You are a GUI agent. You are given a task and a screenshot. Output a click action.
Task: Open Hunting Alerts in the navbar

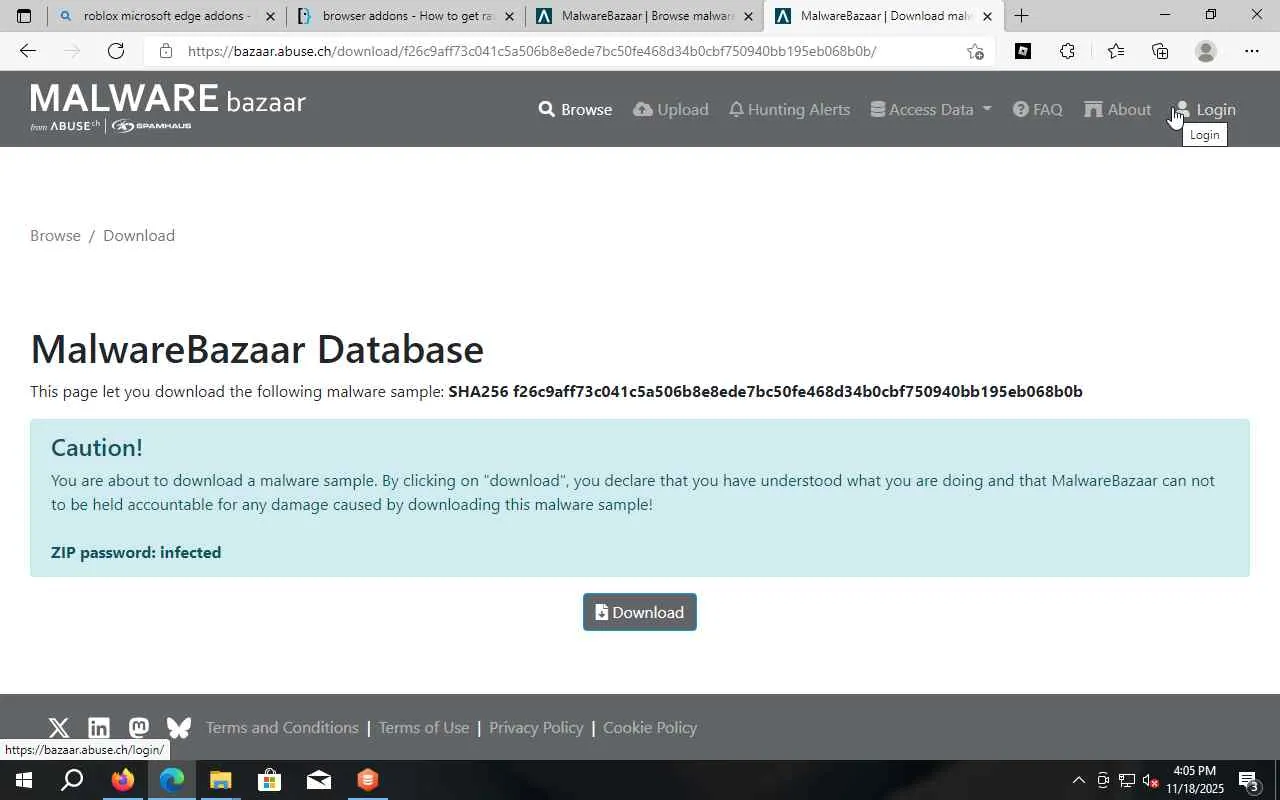(789, 109)
